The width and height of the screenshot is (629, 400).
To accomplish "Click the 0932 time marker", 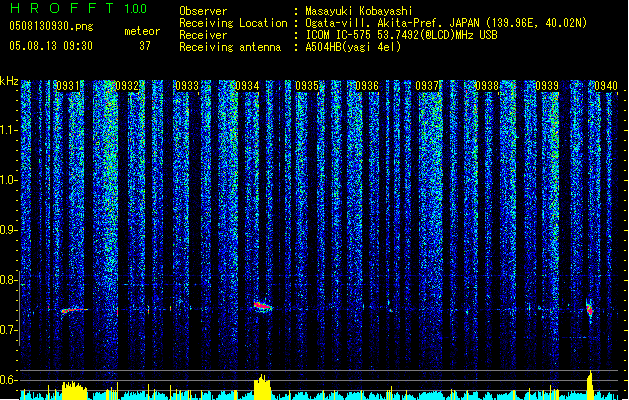I will 127,86.
